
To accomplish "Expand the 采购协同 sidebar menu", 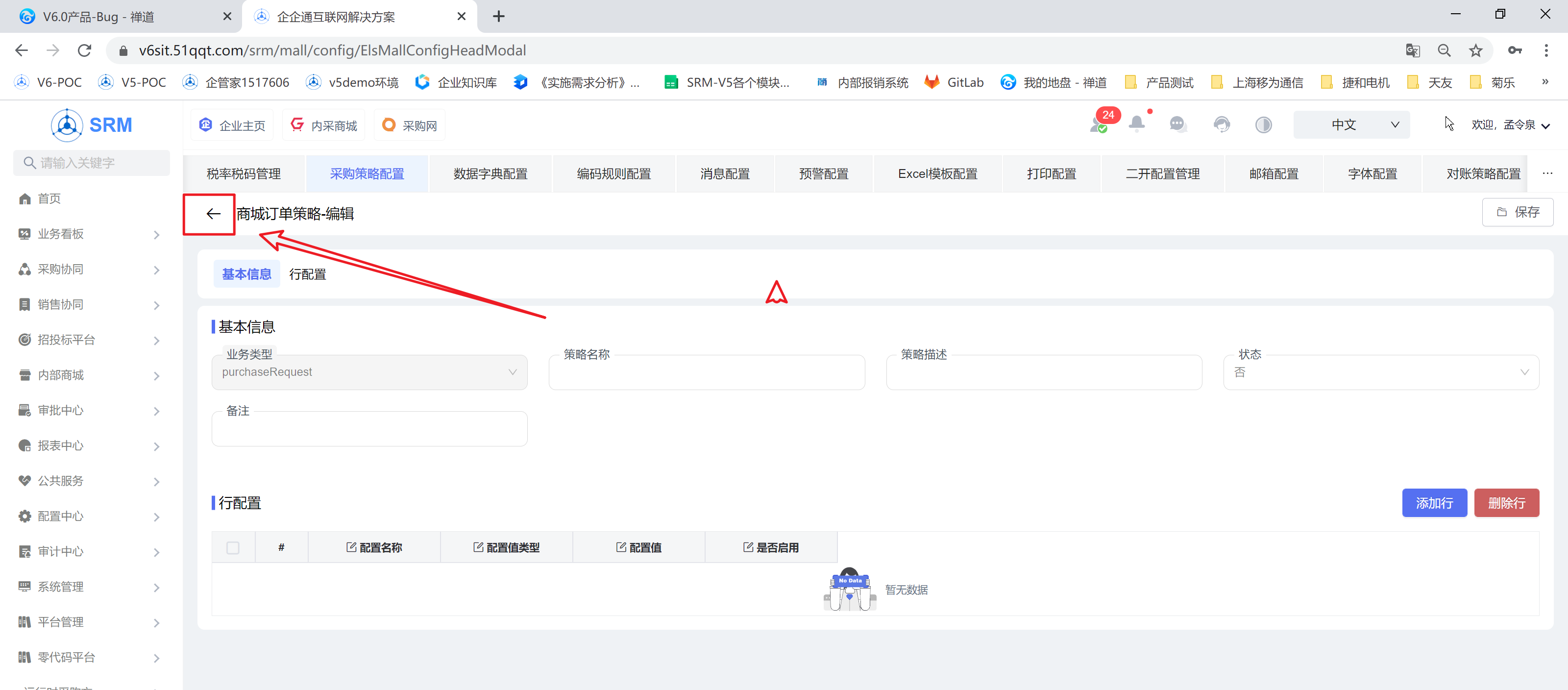I will [x=91, y=269].
